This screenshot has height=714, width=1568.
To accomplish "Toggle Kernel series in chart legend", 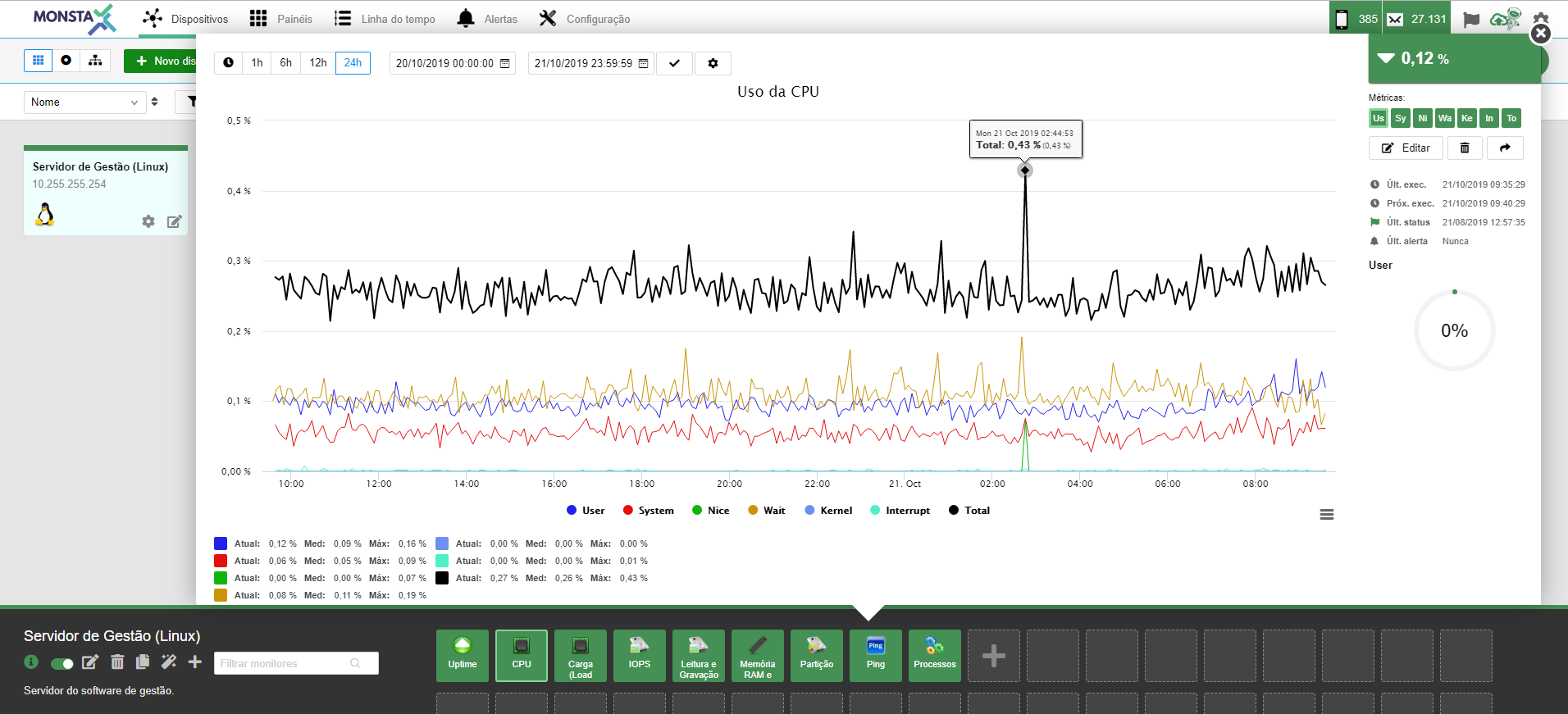I will [x=828, y=510].
